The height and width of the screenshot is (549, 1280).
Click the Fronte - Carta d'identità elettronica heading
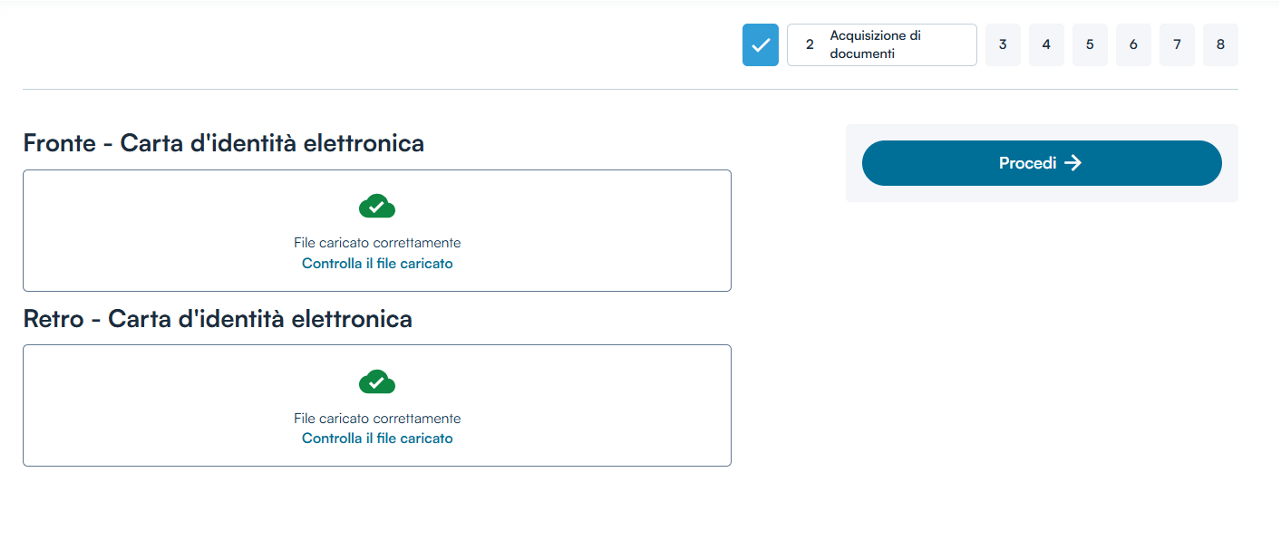[223, 143]
